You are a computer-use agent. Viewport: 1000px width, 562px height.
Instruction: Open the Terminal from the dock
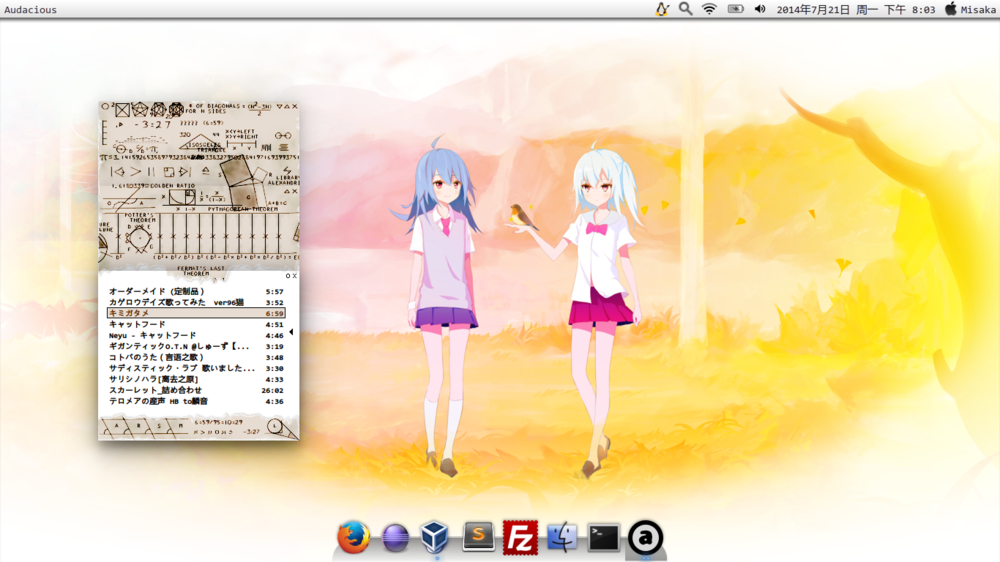tap(603, 537)
